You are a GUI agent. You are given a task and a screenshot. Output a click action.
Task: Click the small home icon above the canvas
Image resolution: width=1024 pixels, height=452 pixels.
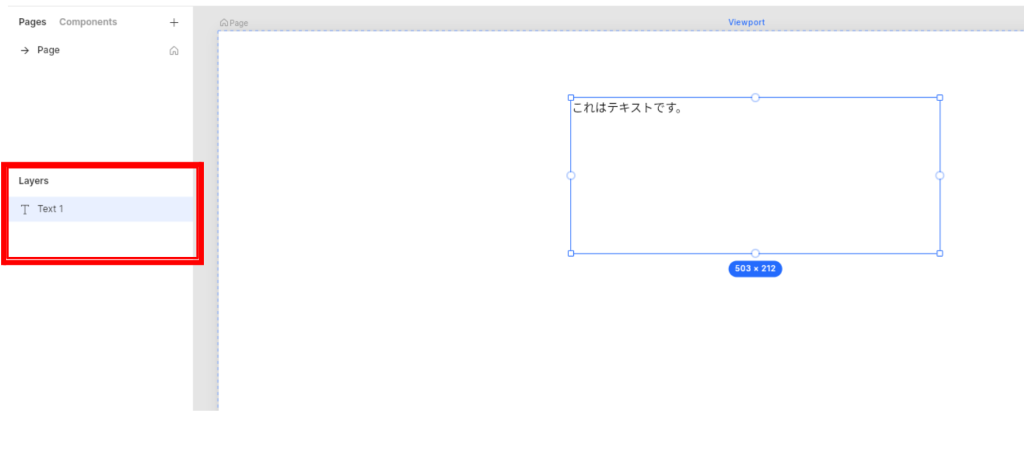tap(224, 22)
